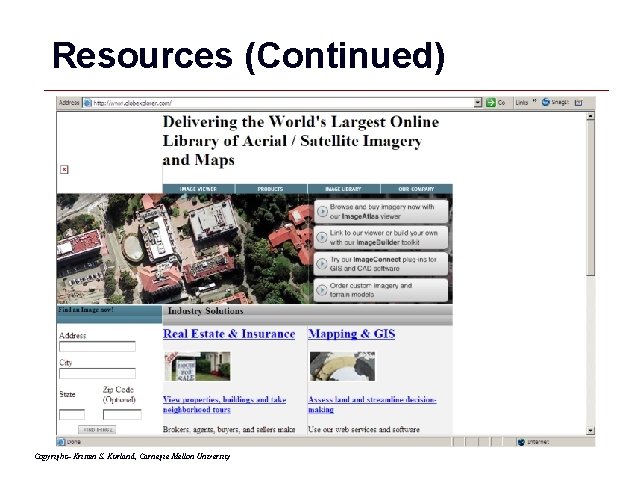
Task: Click the vertical scrollbar thumb
Action: pyautogui.click(x=590, y=198)
